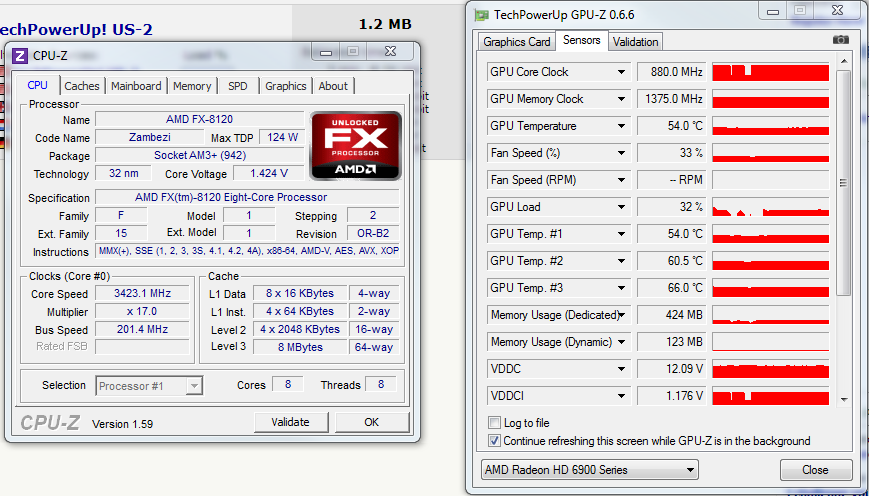Open the Memory Usage (Dedicated) dropdown

pos(621,315)
